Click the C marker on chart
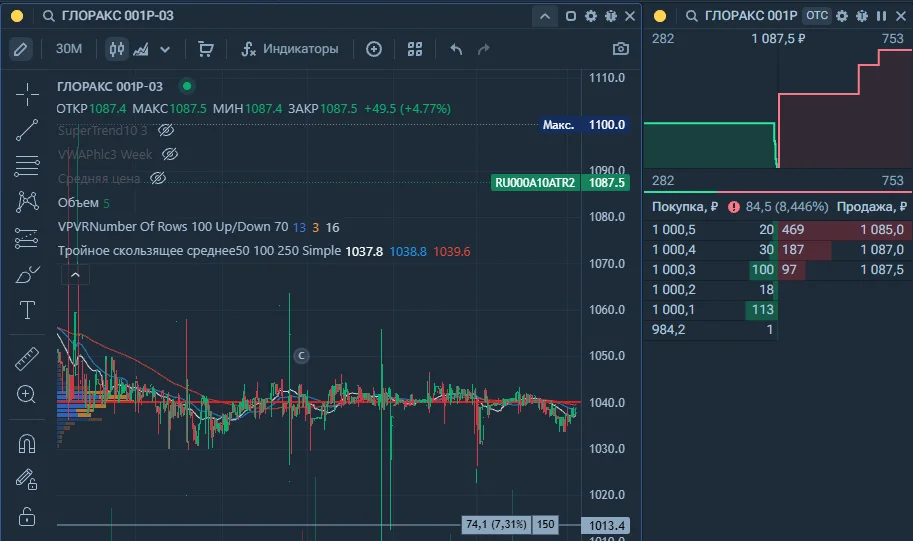Image resolution: width=913 pixels, height=541 pixels. [x=301, y=355]
